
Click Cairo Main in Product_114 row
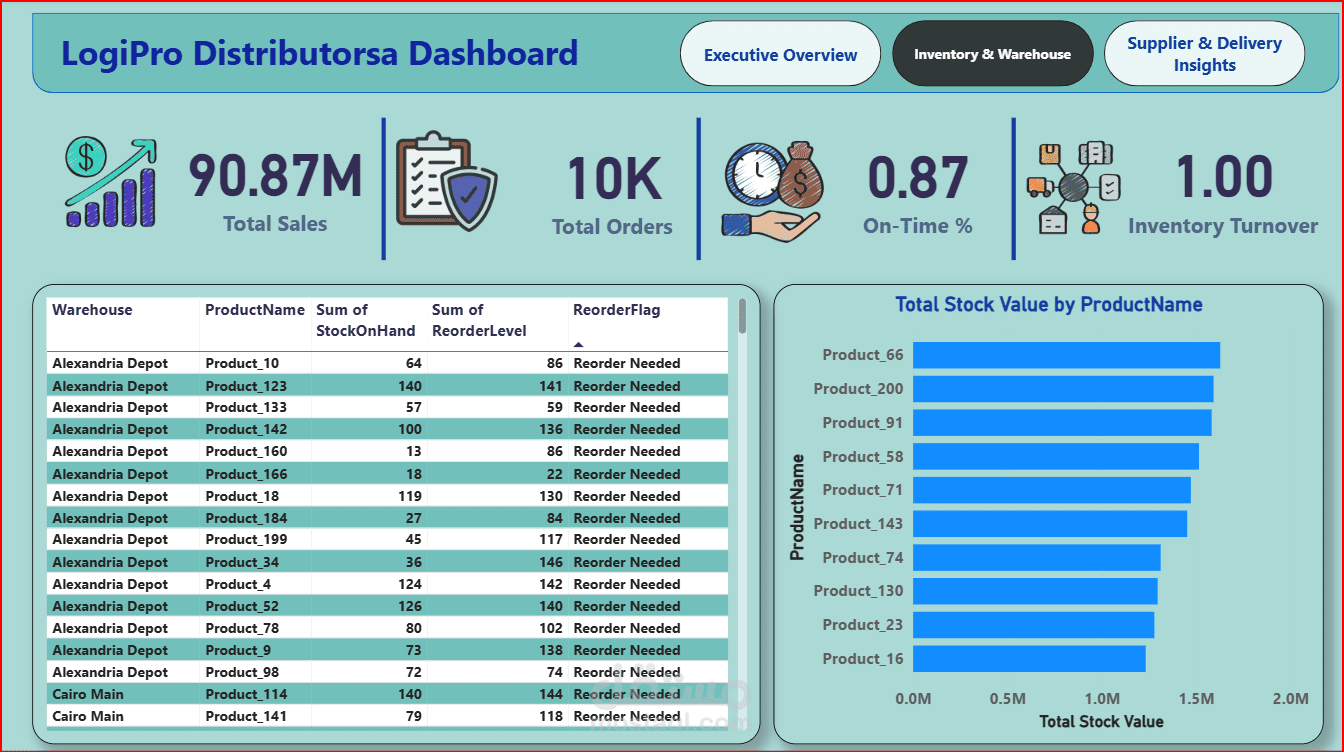[x=88, y=694]
